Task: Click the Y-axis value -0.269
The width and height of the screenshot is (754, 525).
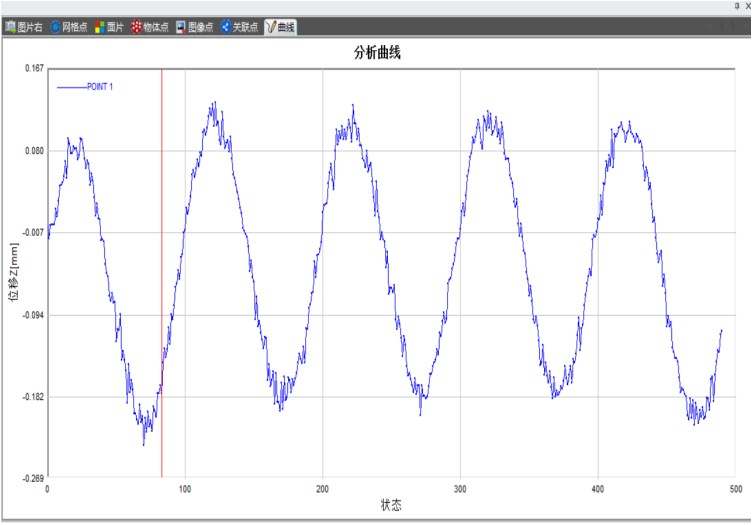Action: click(34, 479)
